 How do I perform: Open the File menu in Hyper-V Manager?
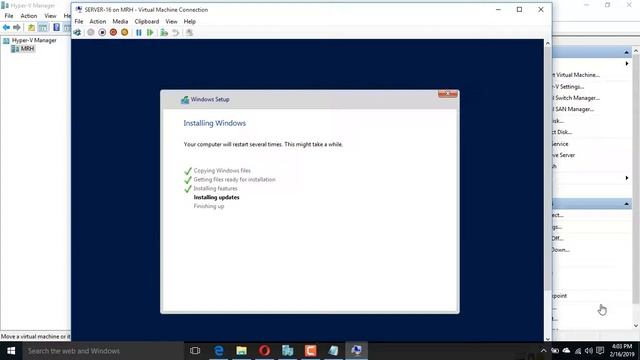(9, 16)
